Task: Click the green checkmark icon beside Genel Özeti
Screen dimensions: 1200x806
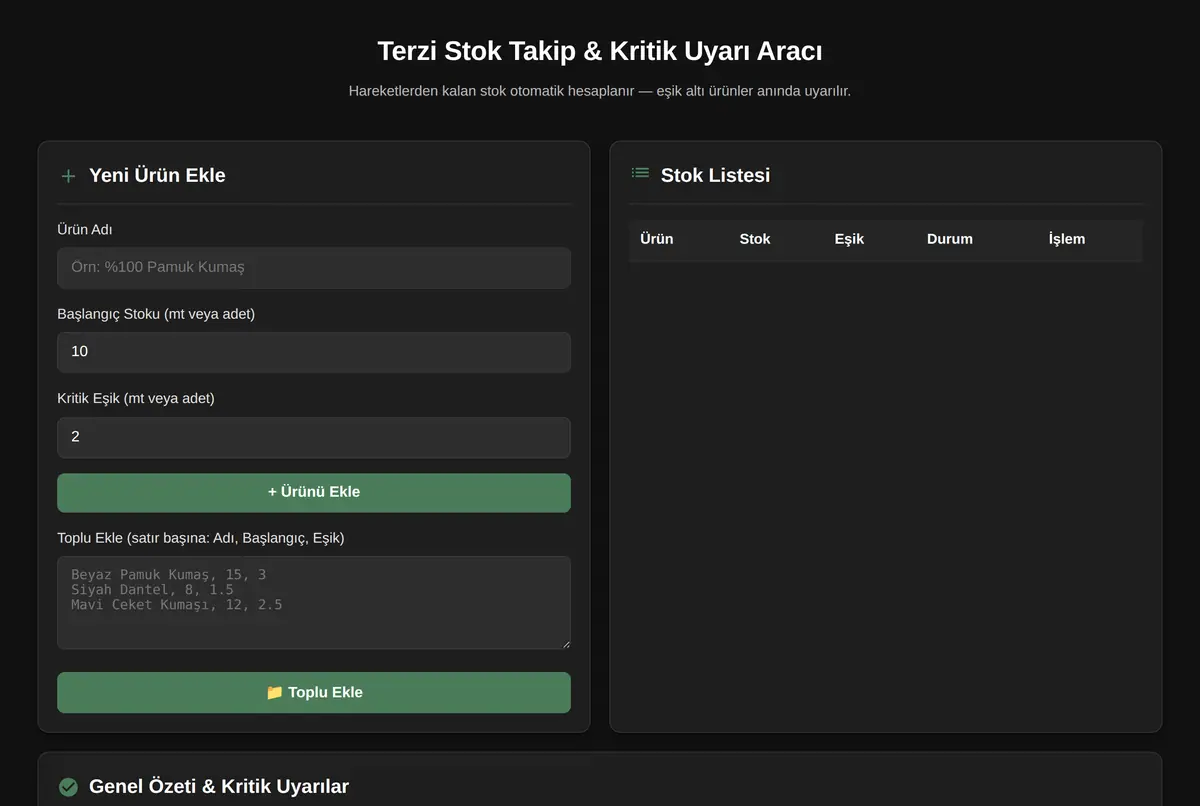Action: pyautogui.click(x=68, y=787)
